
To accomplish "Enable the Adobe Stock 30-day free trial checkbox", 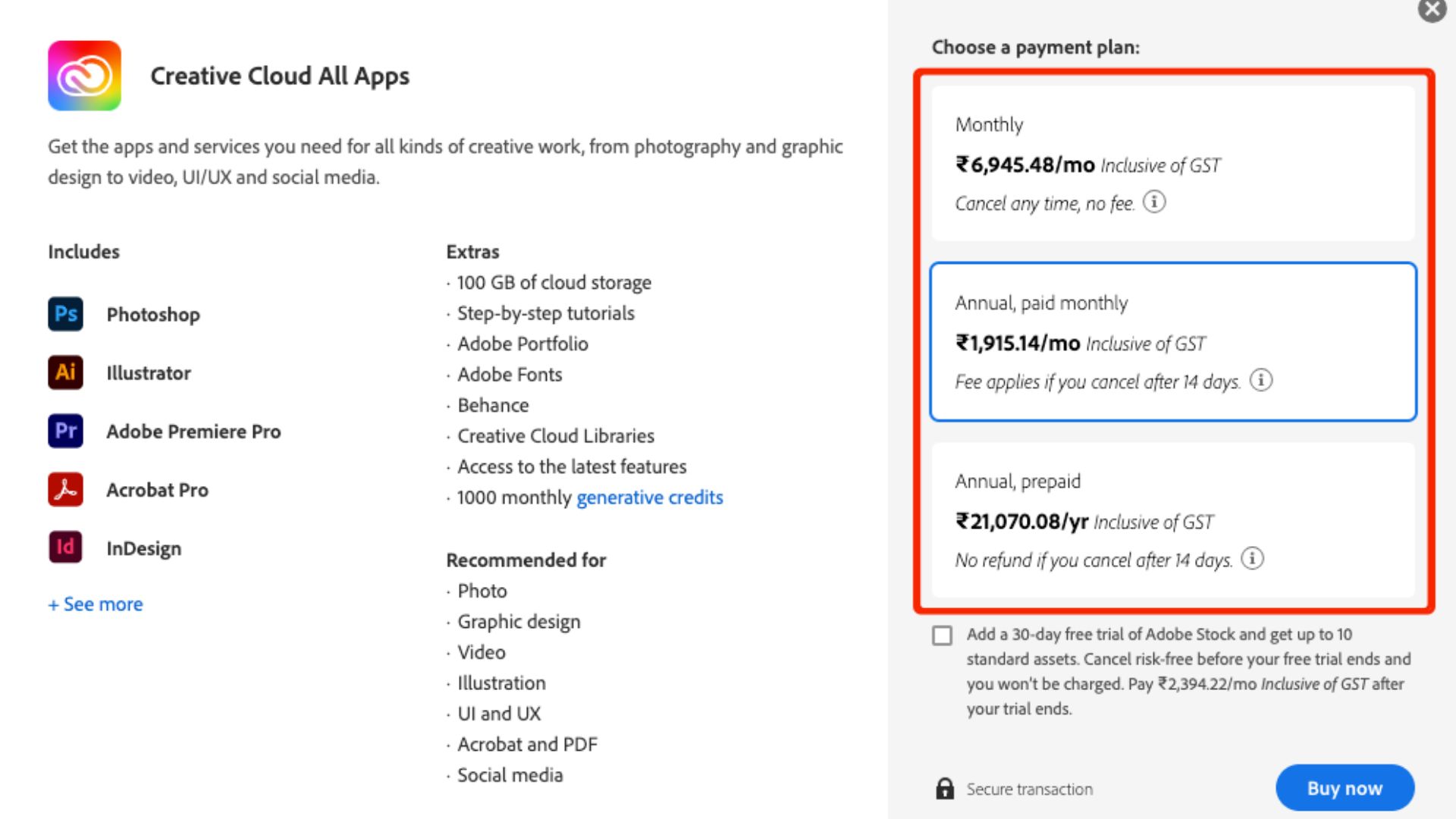I will pyautogui.click(x=943, y=635).
